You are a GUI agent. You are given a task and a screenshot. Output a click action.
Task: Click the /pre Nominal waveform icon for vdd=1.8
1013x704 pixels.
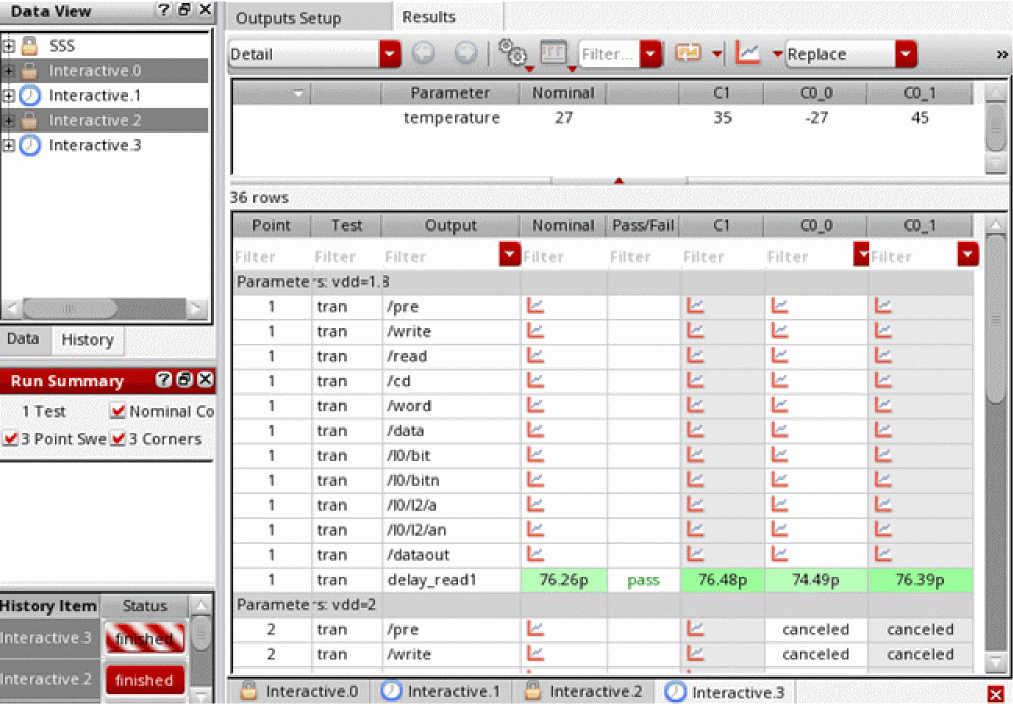(x=535, y=306)
